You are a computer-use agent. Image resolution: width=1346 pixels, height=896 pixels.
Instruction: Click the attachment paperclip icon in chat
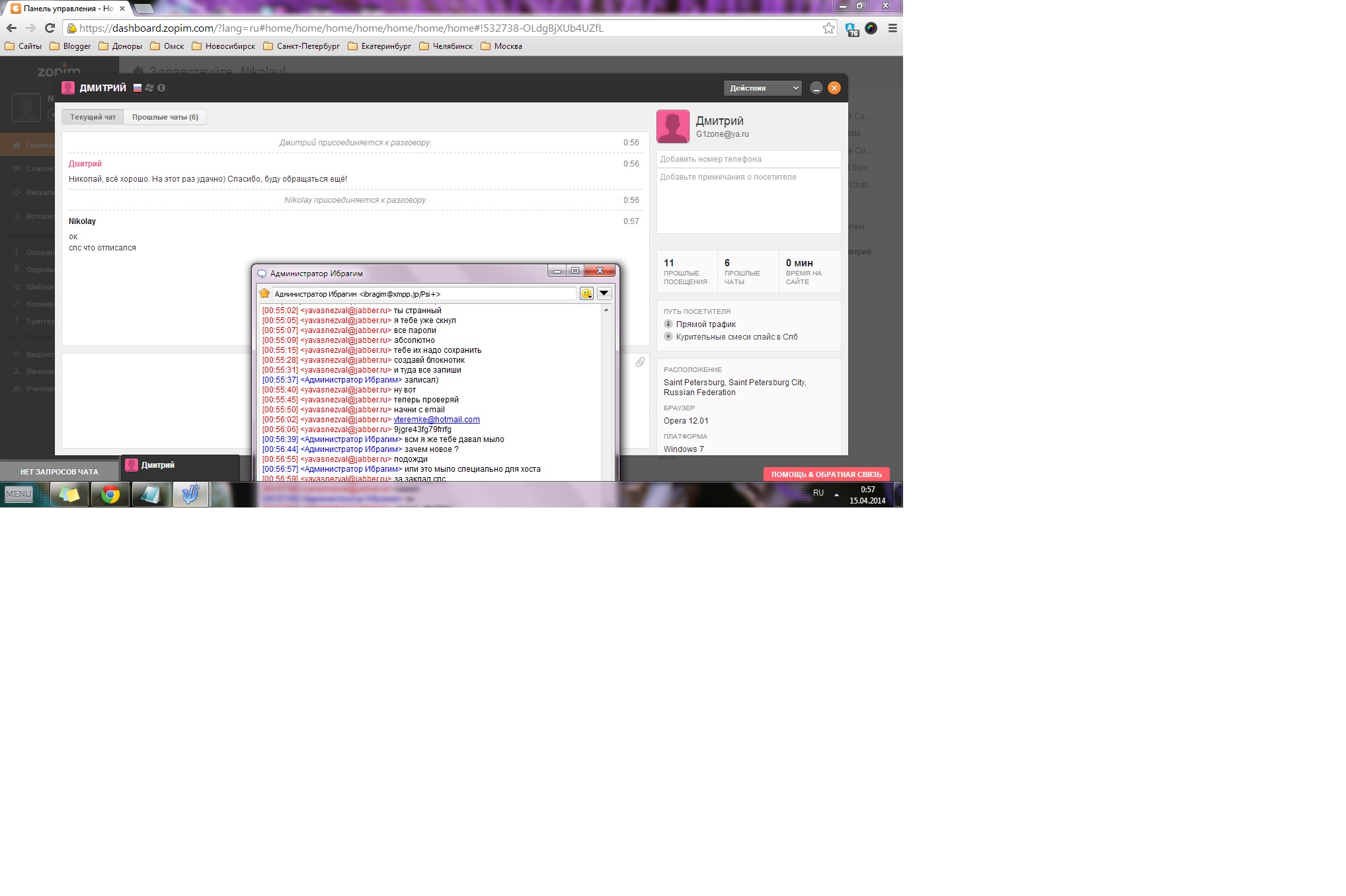tap(640, 362)
